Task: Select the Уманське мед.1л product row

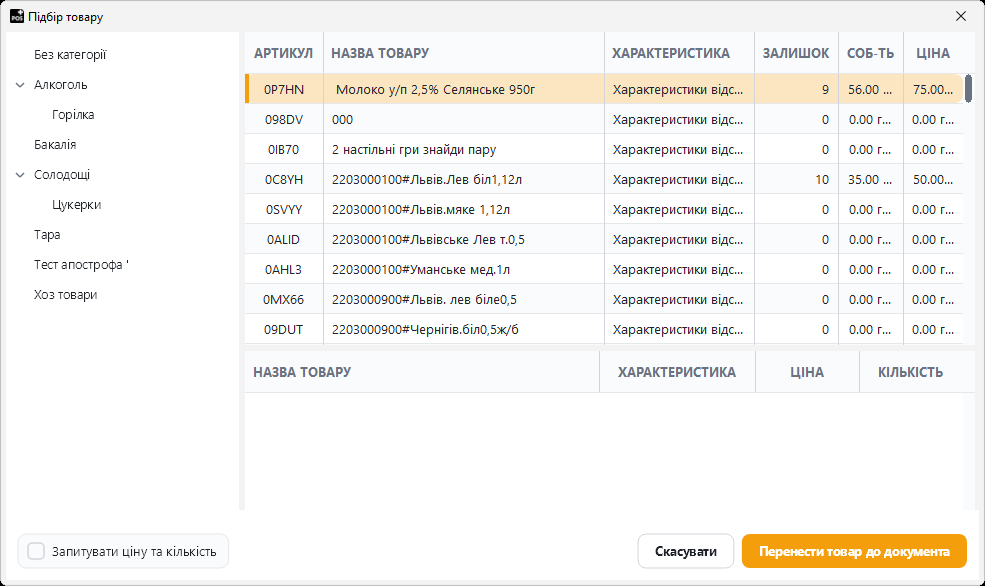Action: coord(604,270)
